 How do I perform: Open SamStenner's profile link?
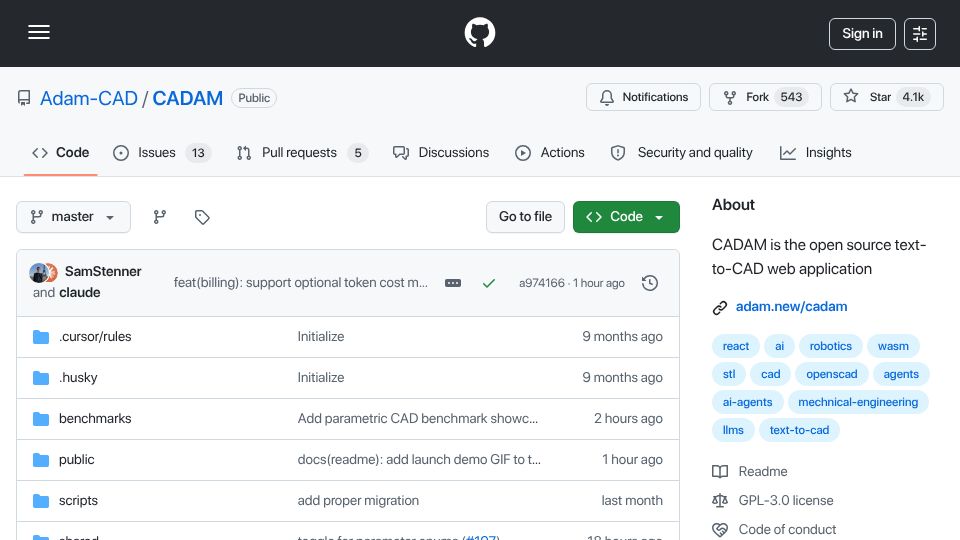103,271
